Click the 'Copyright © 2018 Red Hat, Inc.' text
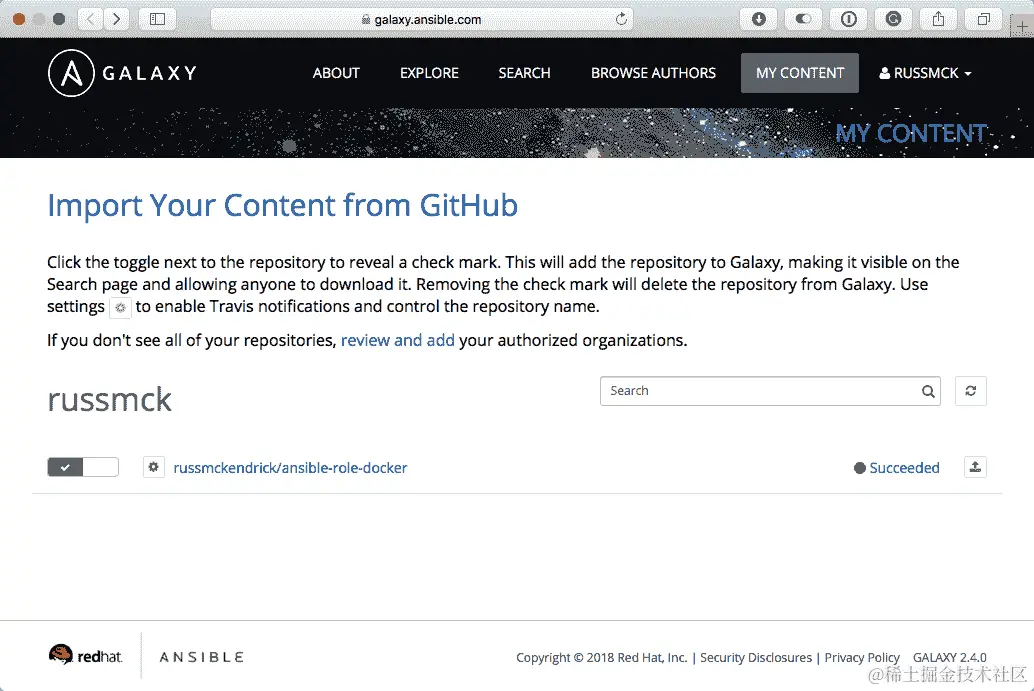This screenshot has width=1034, height=691. click(x=601, y=657)
